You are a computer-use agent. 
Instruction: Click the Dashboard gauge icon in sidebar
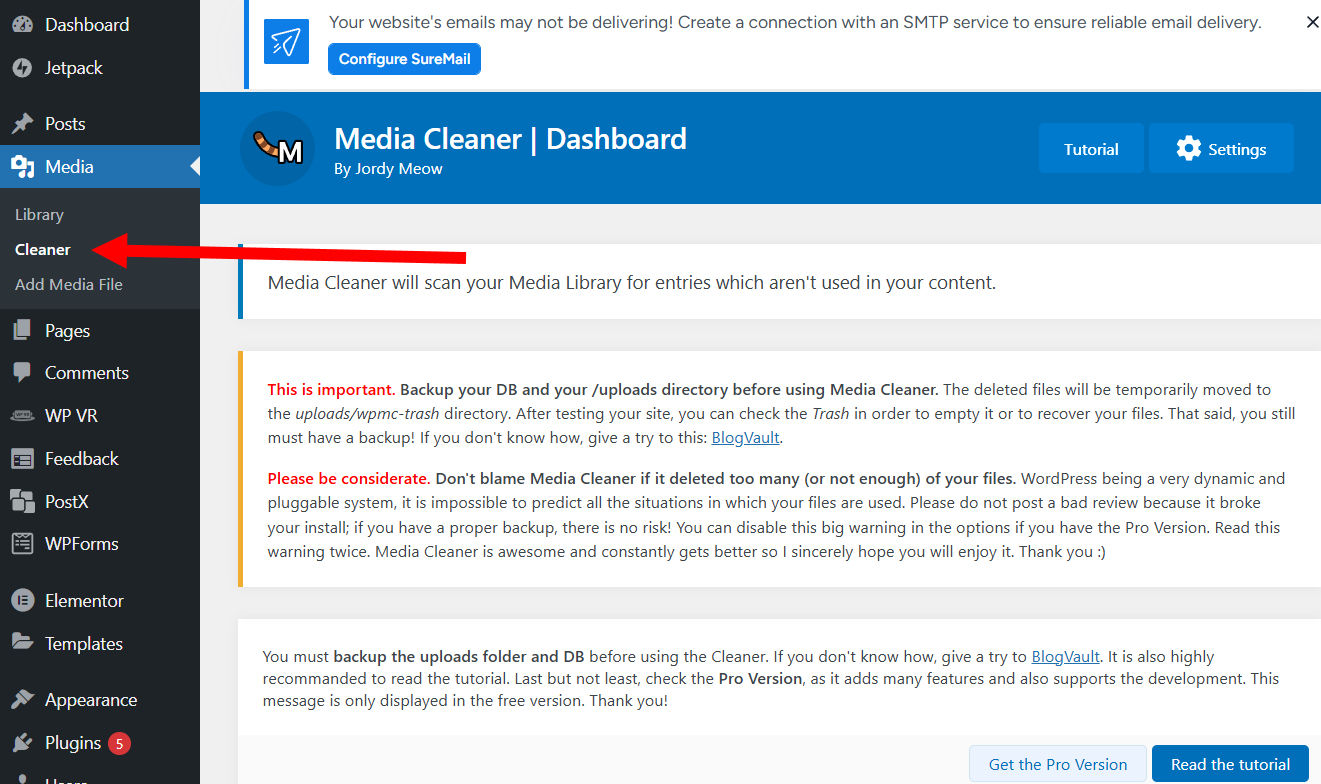22,25
